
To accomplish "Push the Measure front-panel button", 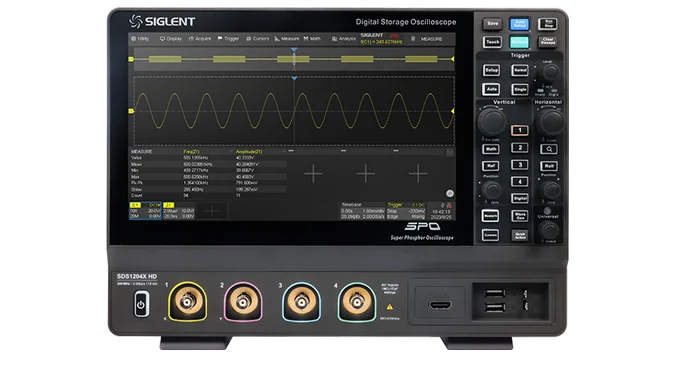I will [x=490, y=216].
